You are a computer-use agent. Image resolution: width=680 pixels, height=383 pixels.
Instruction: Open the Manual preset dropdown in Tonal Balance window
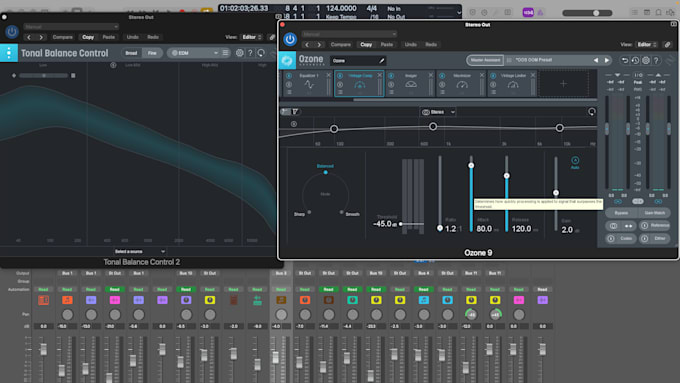coord(71,26)
